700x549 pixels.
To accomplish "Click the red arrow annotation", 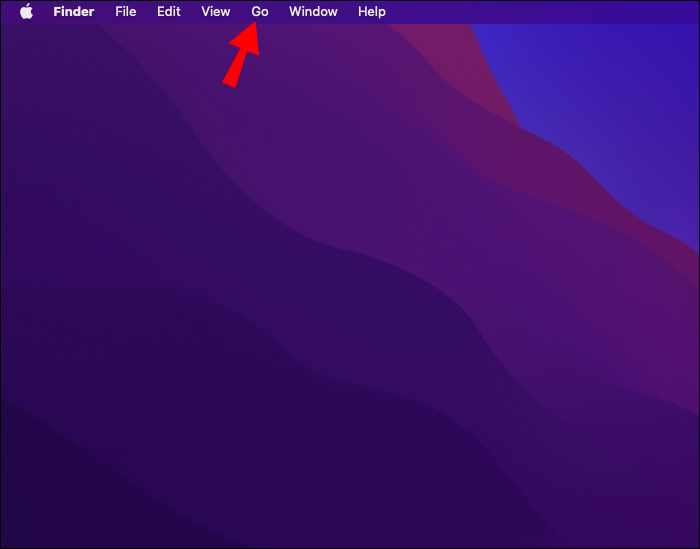I will click(x=242, y=54).
